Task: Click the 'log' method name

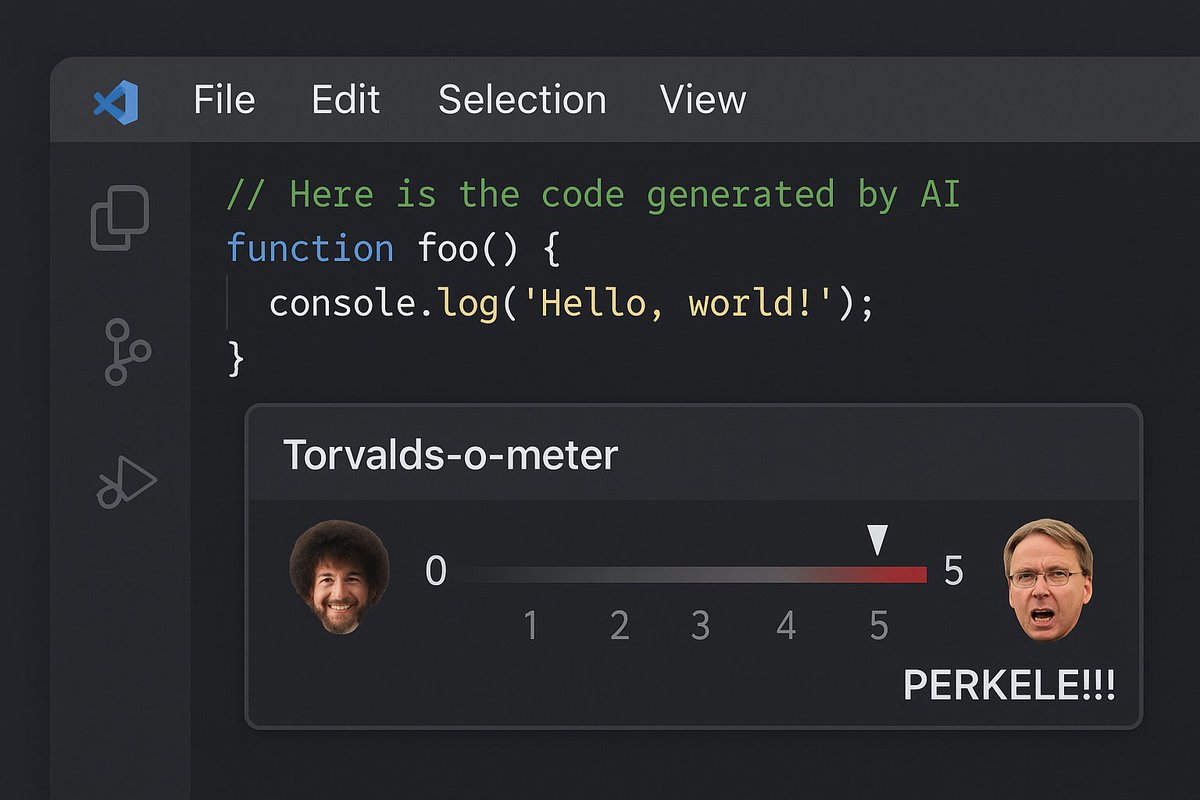Action: point(467,304)
